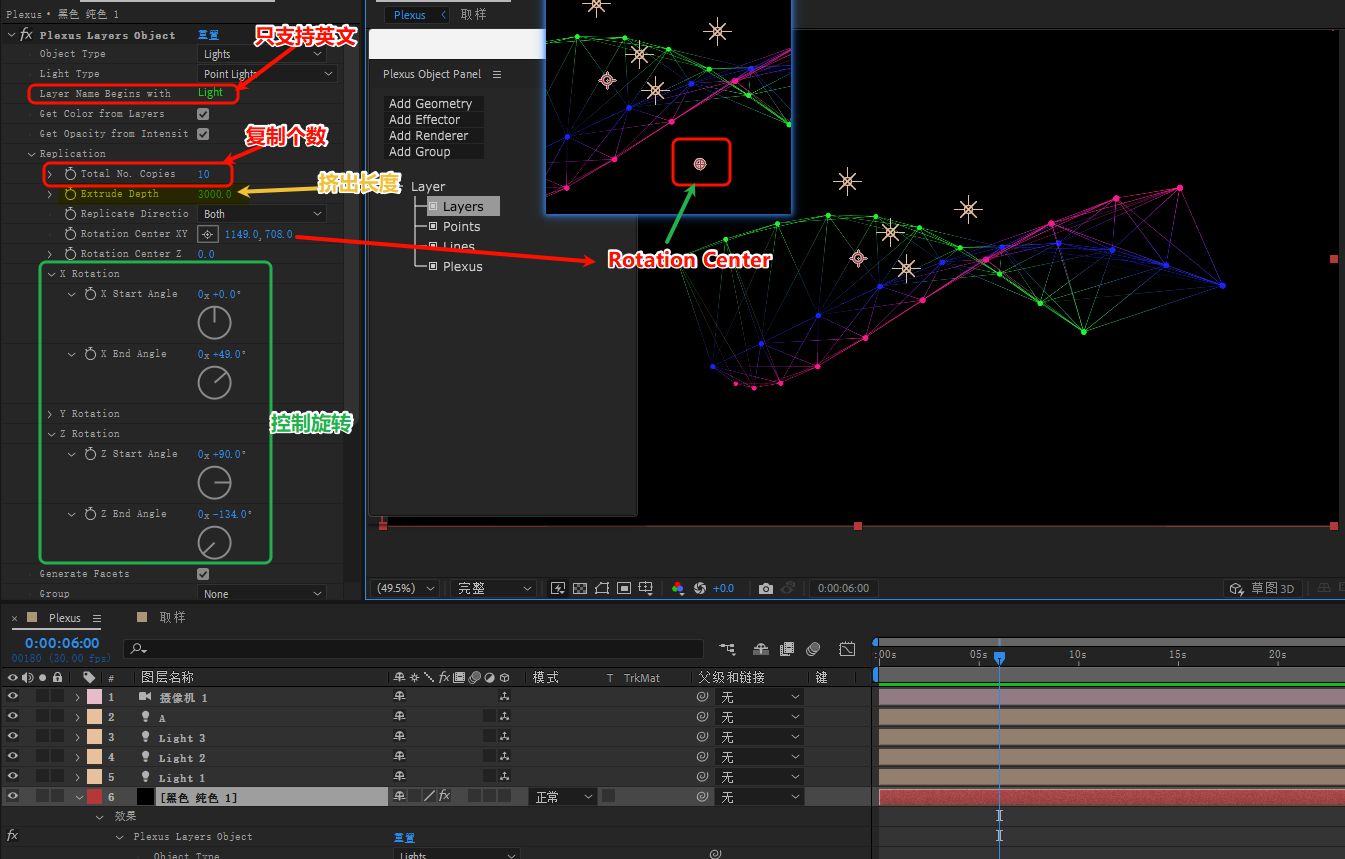Image resolution: width=1345 pixels, height=859 pixels.
Task: Hide the 黑色 纯色 1 solid layer
Action: coord(13,797)
